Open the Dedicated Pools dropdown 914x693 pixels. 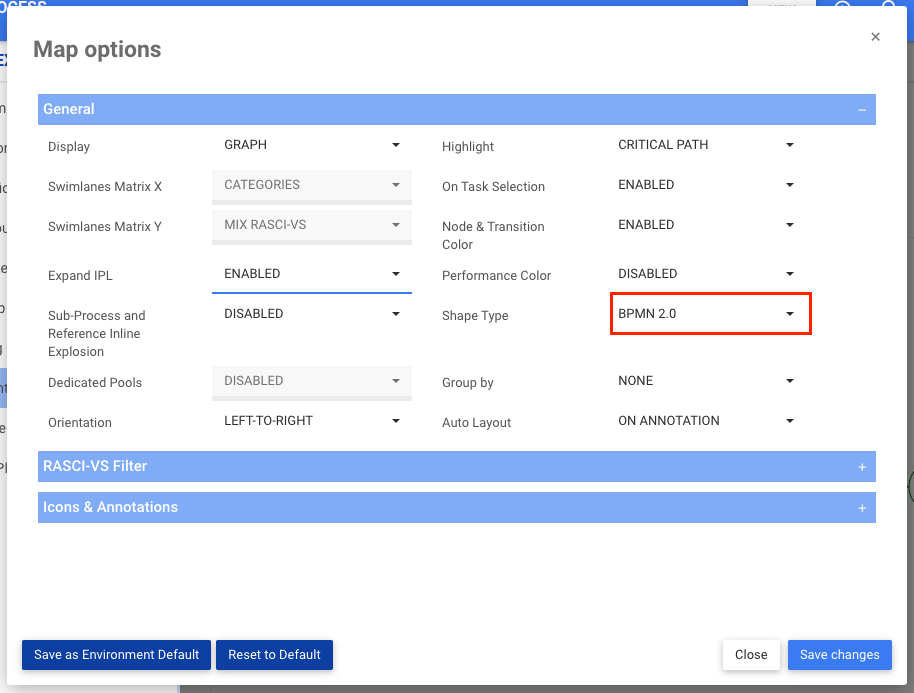312,381
